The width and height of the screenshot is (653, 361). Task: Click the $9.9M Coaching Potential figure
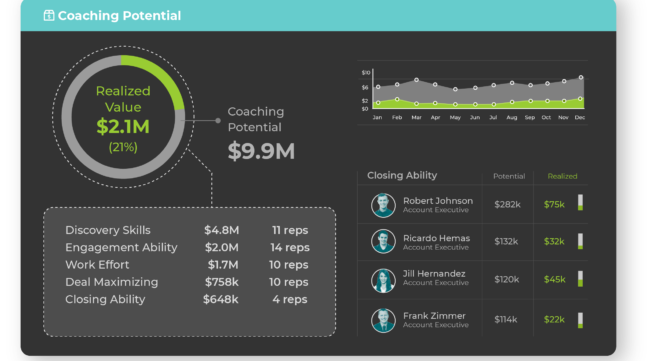tap(261, 151)
